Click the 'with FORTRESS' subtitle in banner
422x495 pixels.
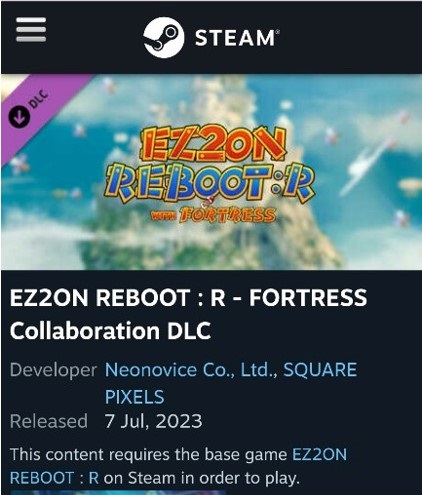coord(213,215)
